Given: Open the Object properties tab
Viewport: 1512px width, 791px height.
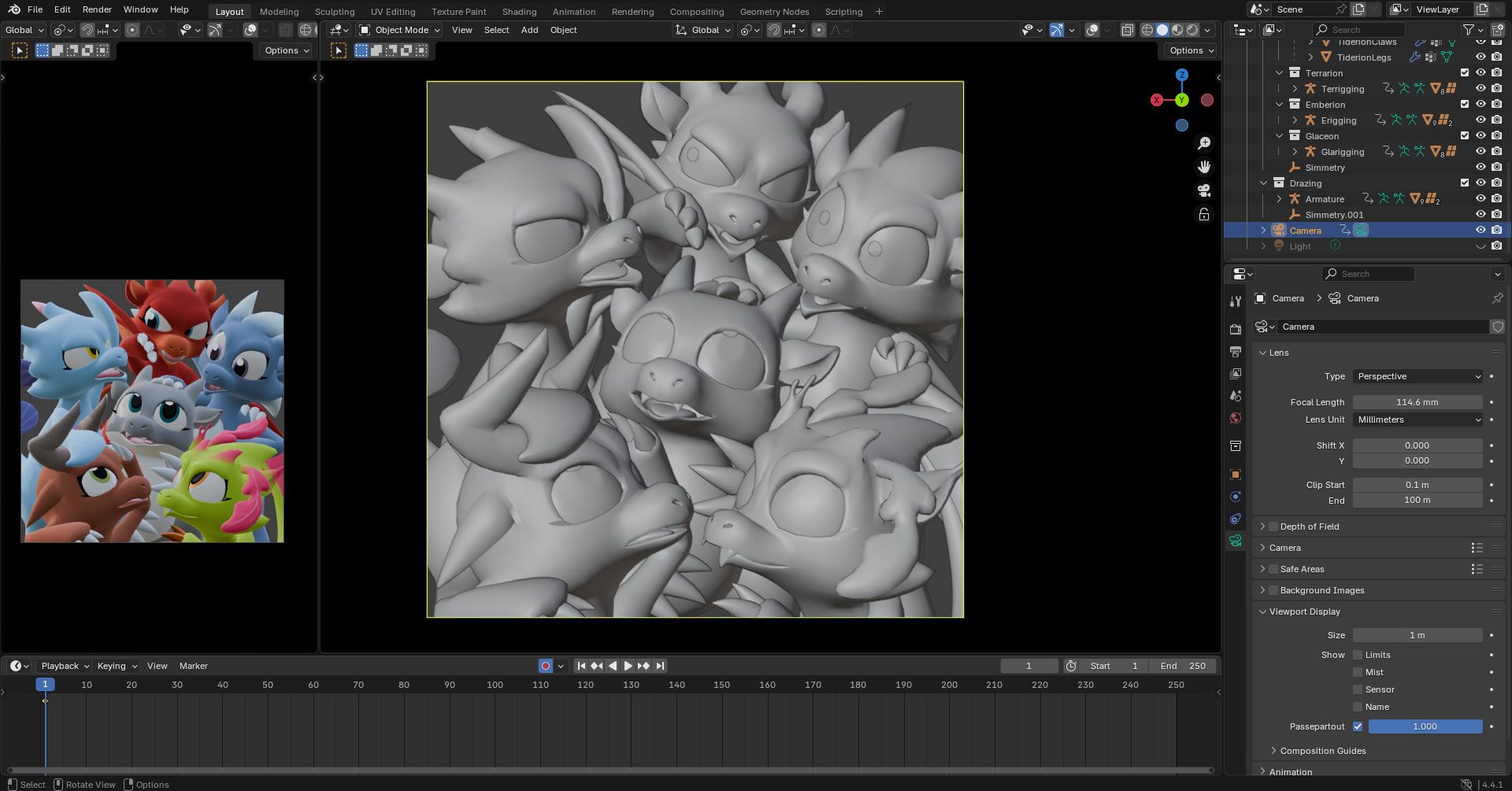Looking at the screenshot, I should point(1235,475).
